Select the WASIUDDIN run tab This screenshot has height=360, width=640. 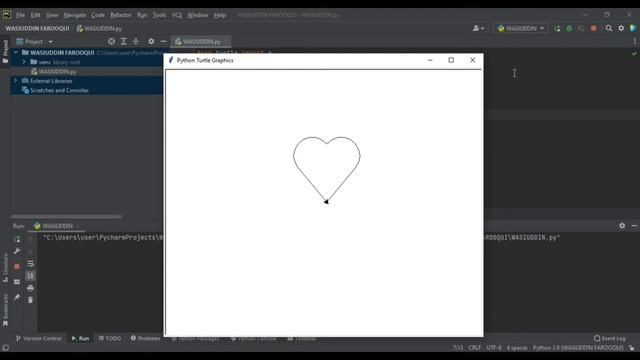57,226
